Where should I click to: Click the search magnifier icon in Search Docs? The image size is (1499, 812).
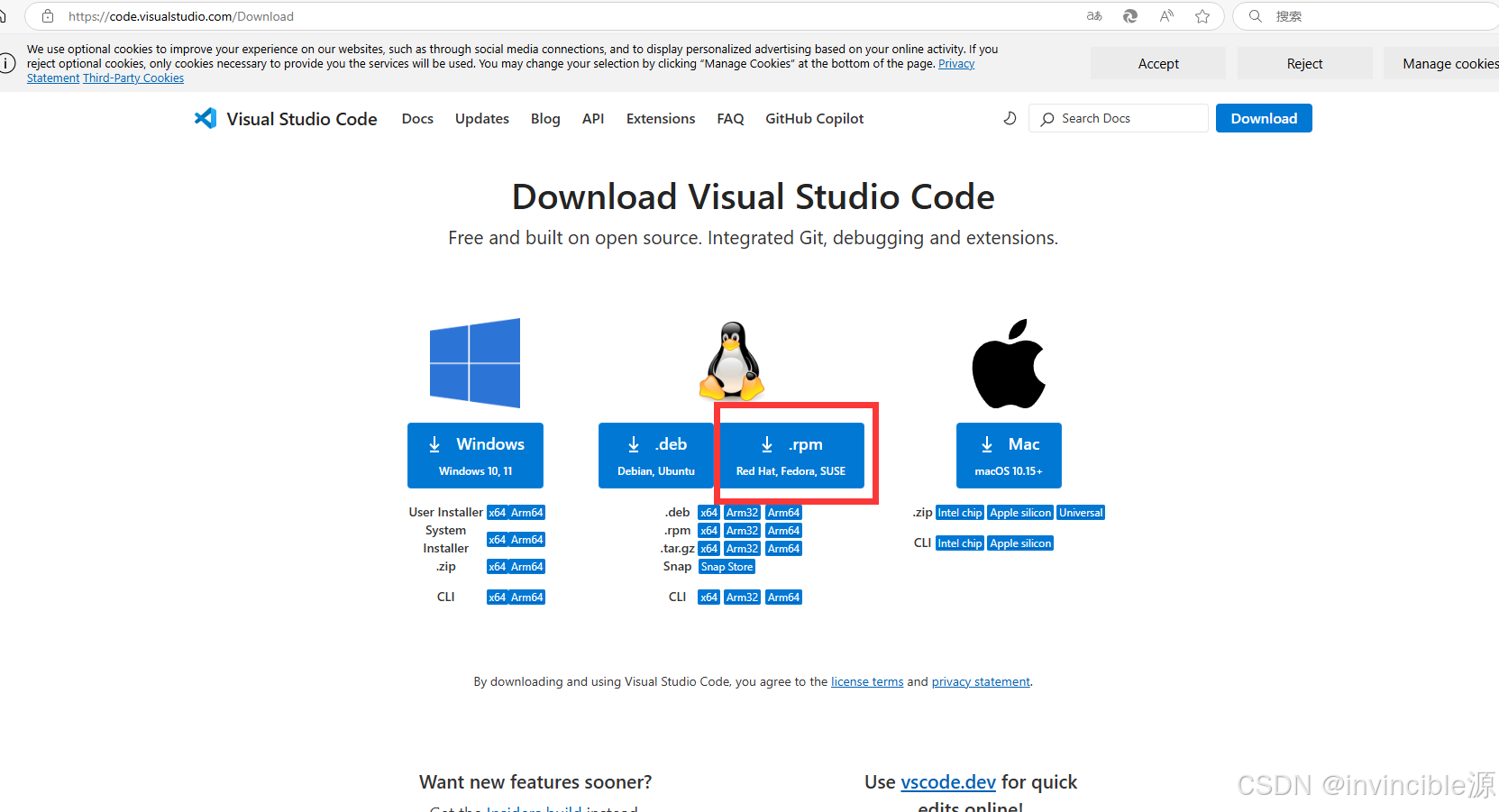coord(1047,119)
